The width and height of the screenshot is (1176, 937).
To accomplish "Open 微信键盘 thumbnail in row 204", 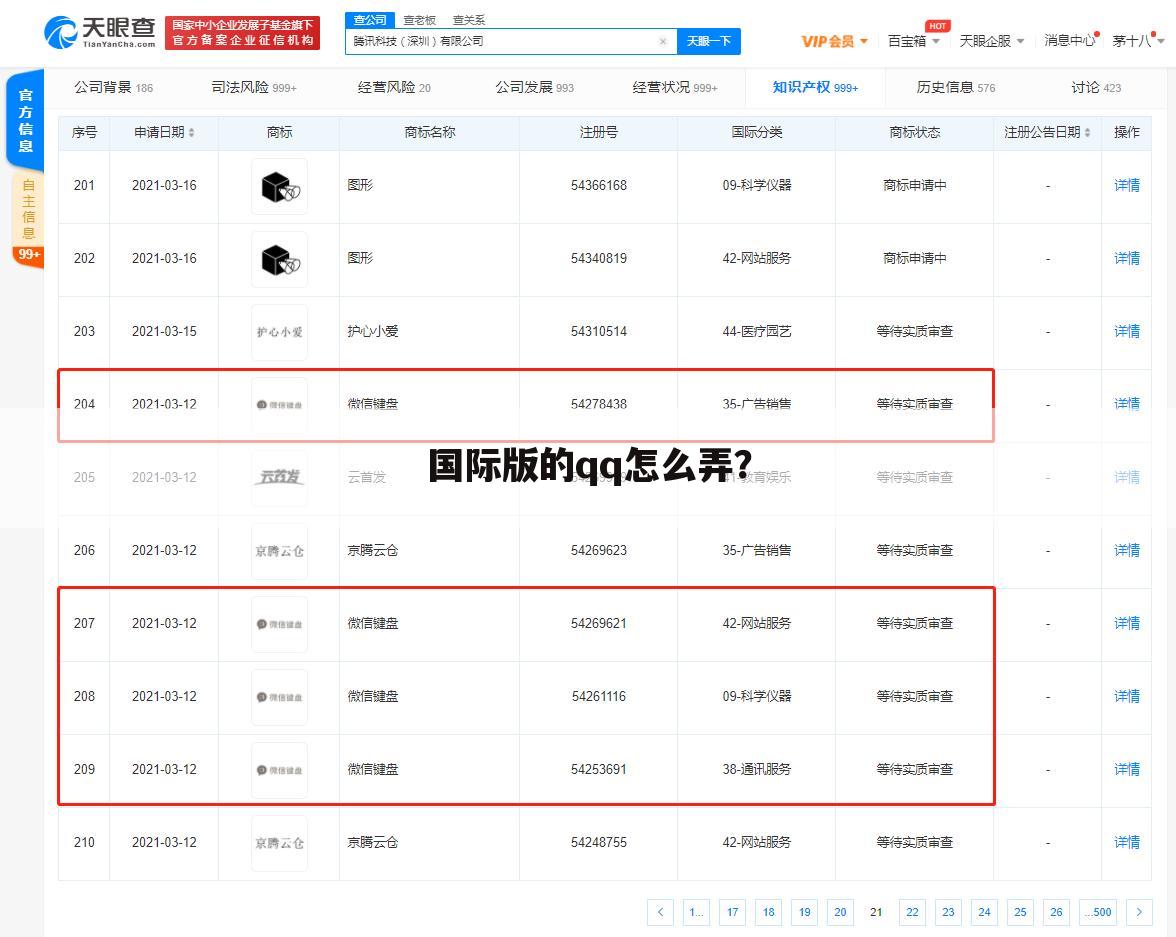I will 280,405.
